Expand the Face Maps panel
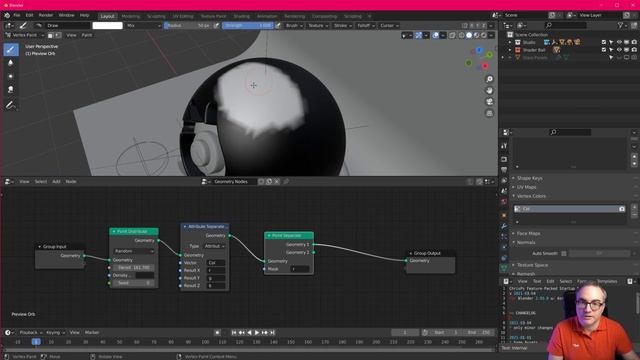The height and width of the screenshot is (360, 640). click(x=528, y=233)
